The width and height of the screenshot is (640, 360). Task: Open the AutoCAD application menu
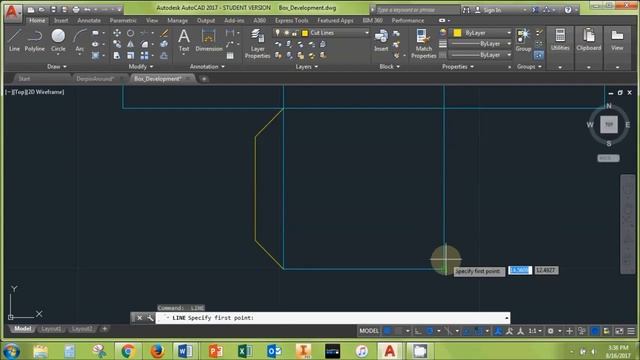(x=12, y=12)
